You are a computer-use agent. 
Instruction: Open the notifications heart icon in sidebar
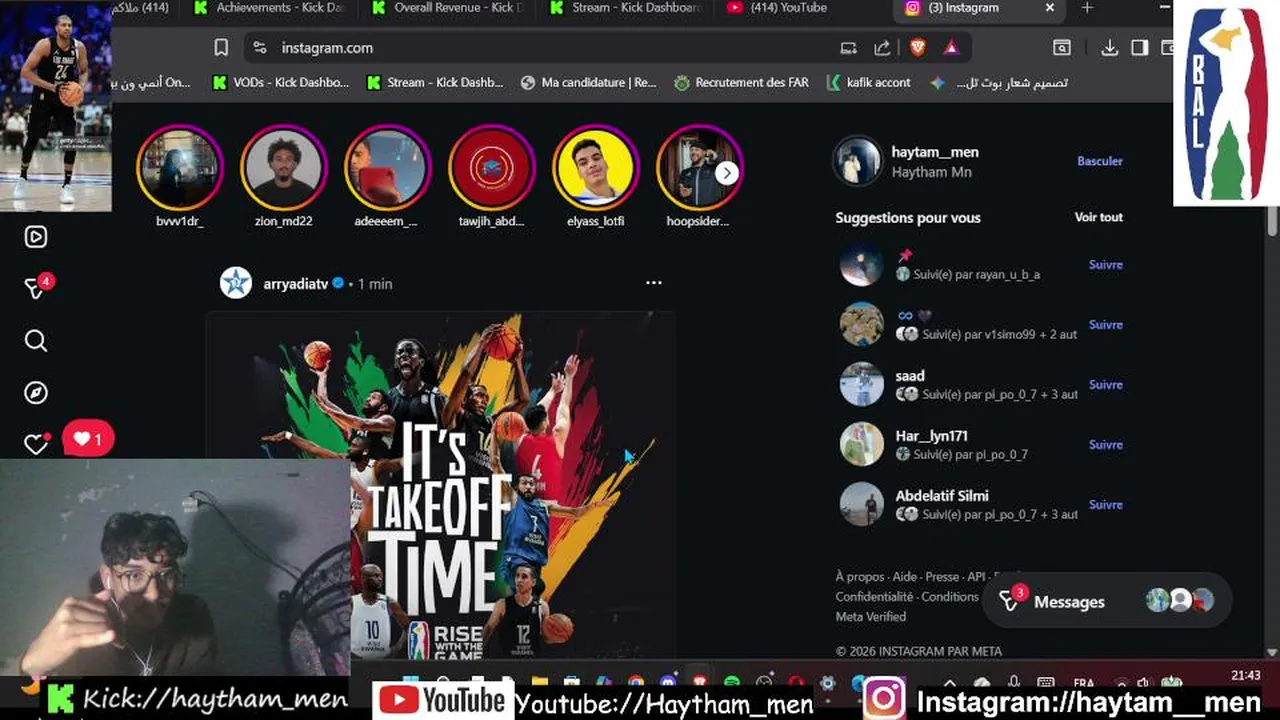[36, 444]
